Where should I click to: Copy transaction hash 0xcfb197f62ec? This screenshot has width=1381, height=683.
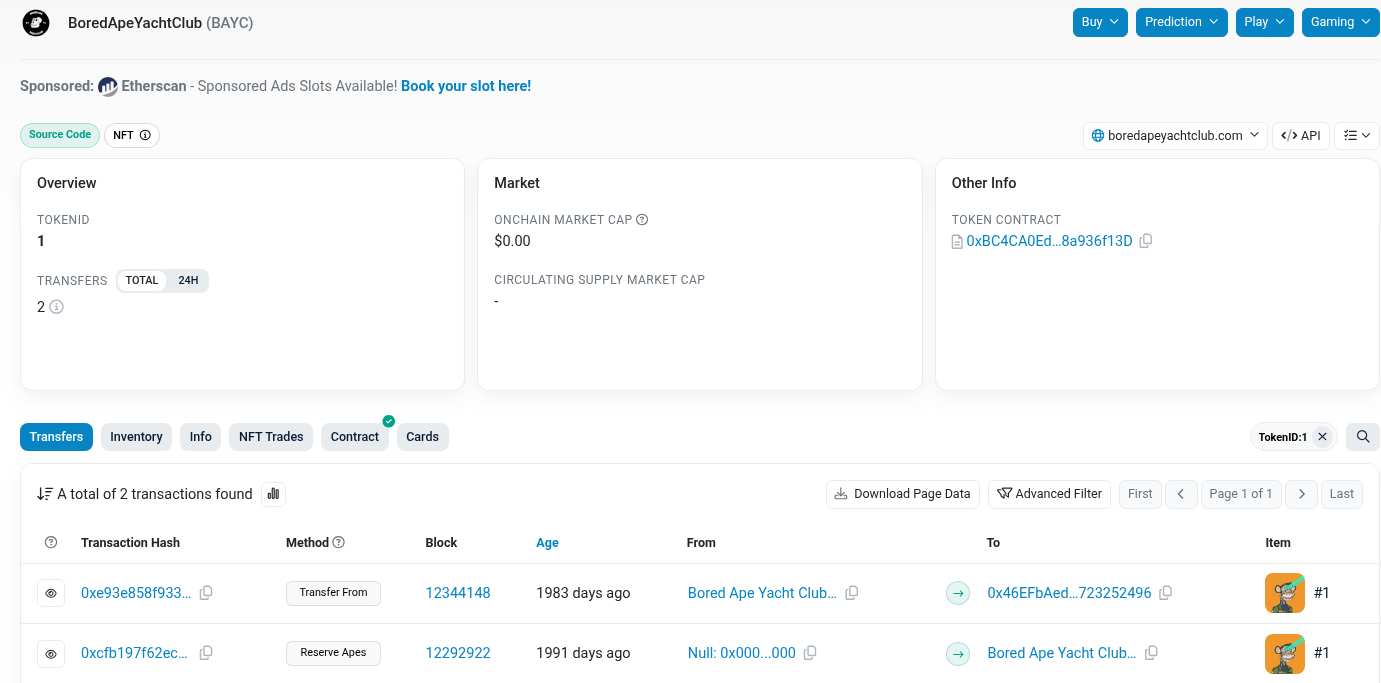coord(206,653)
